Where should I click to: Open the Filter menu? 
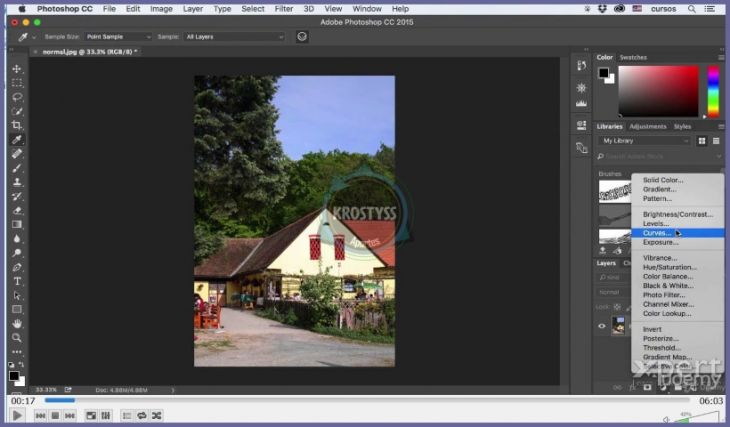tap(284, 8)
